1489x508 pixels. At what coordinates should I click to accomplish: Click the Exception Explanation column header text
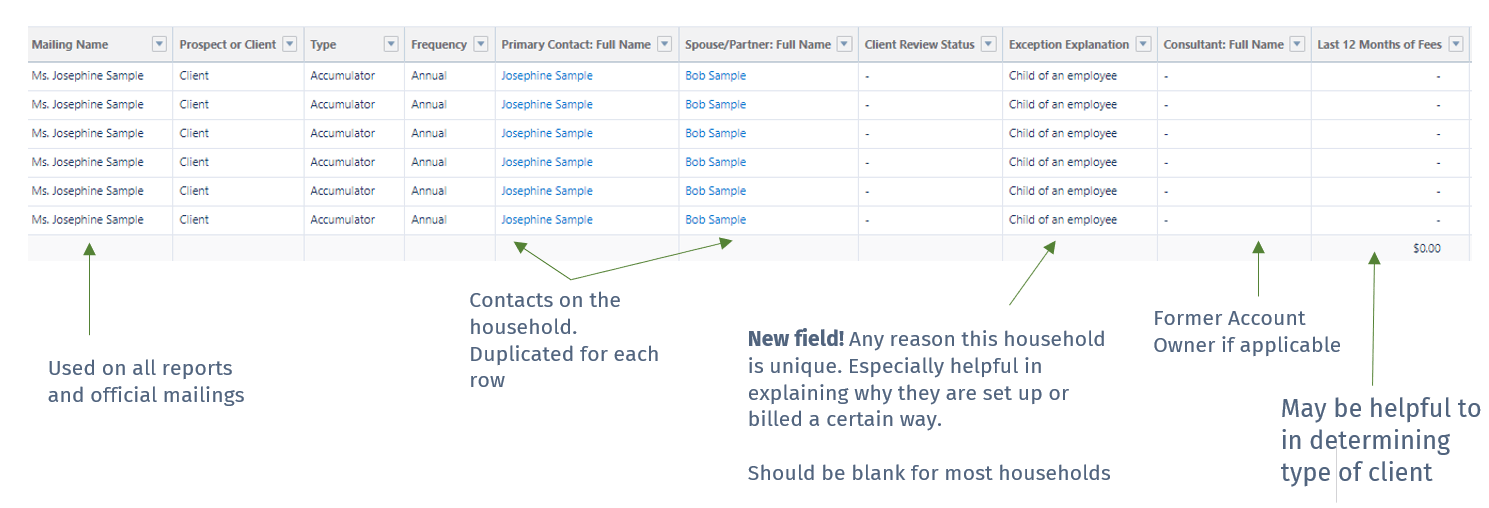tap(1069, 44)
